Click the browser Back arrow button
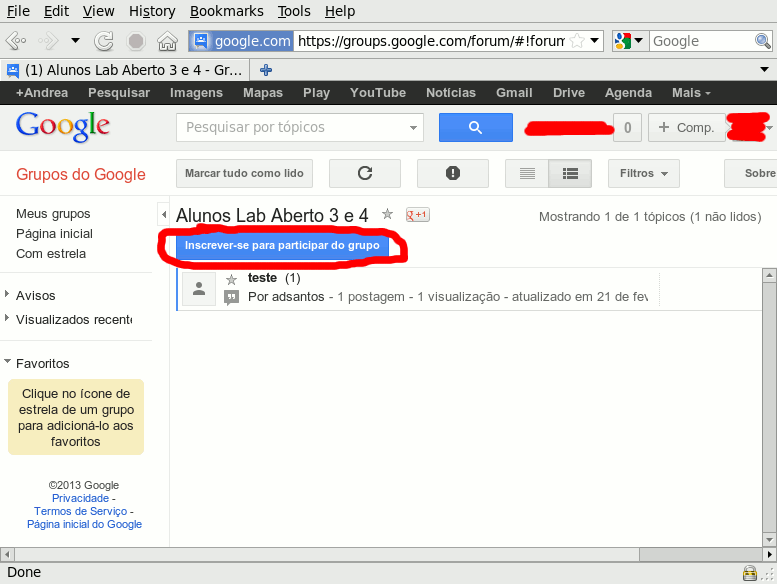 click(x=16, y=41)
